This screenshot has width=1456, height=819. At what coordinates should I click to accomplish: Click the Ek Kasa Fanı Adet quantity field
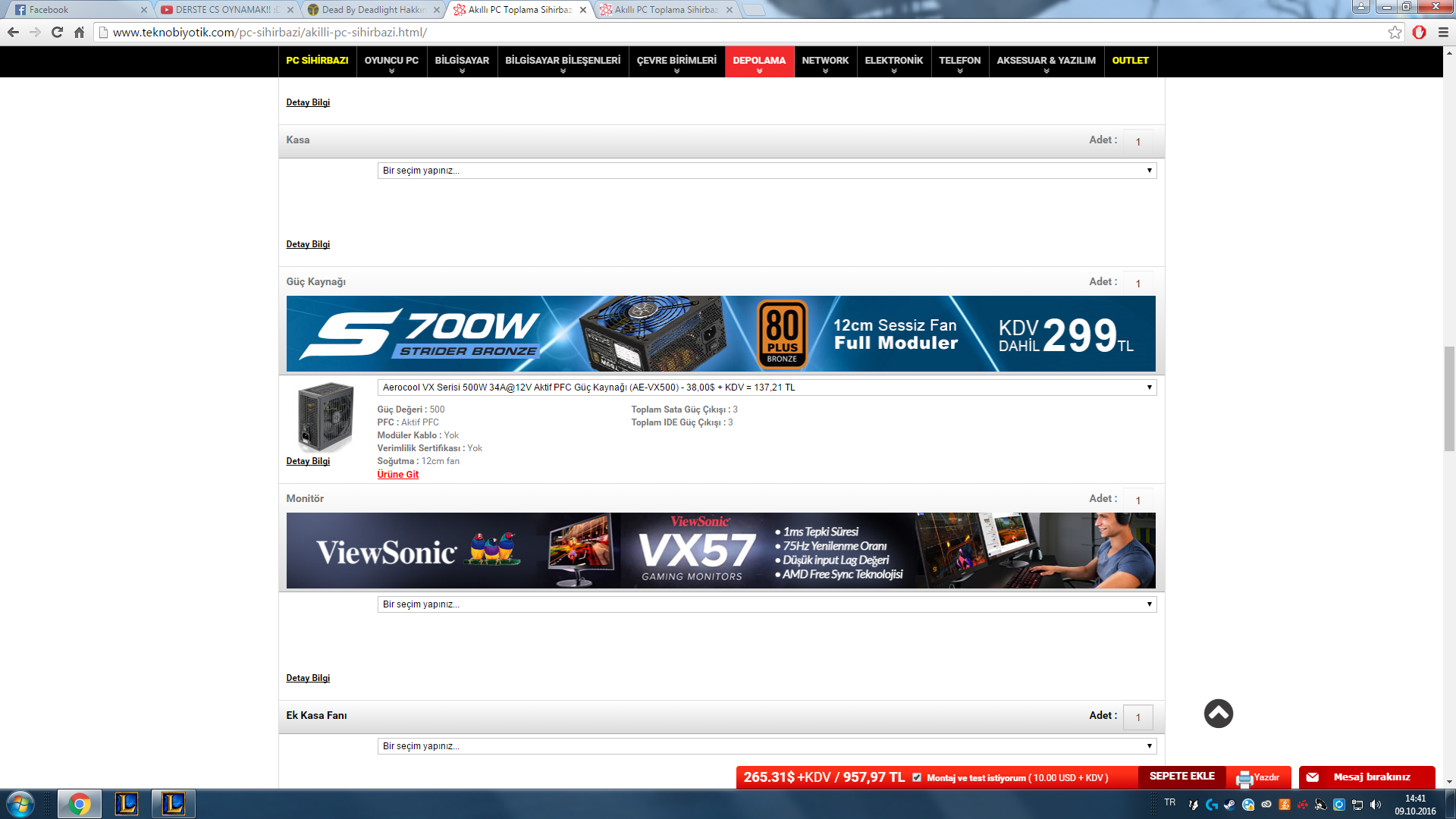(x=1137, y=717)
